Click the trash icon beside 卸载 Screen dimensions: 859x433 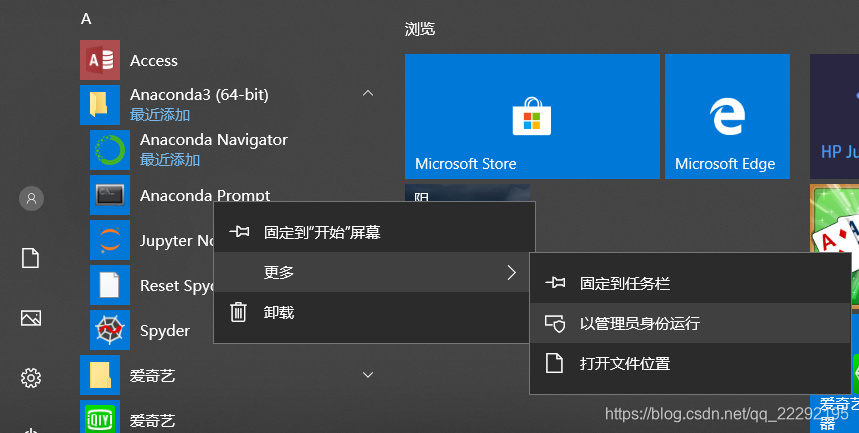pyautogui.click(x=238, y=312)
